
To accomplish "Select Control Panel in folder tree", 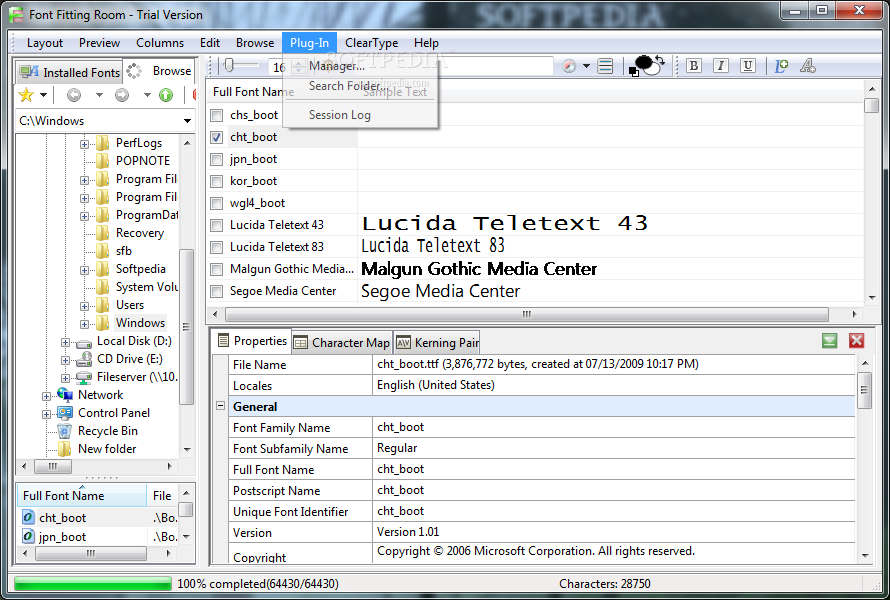I will click(x=114, y=413).
